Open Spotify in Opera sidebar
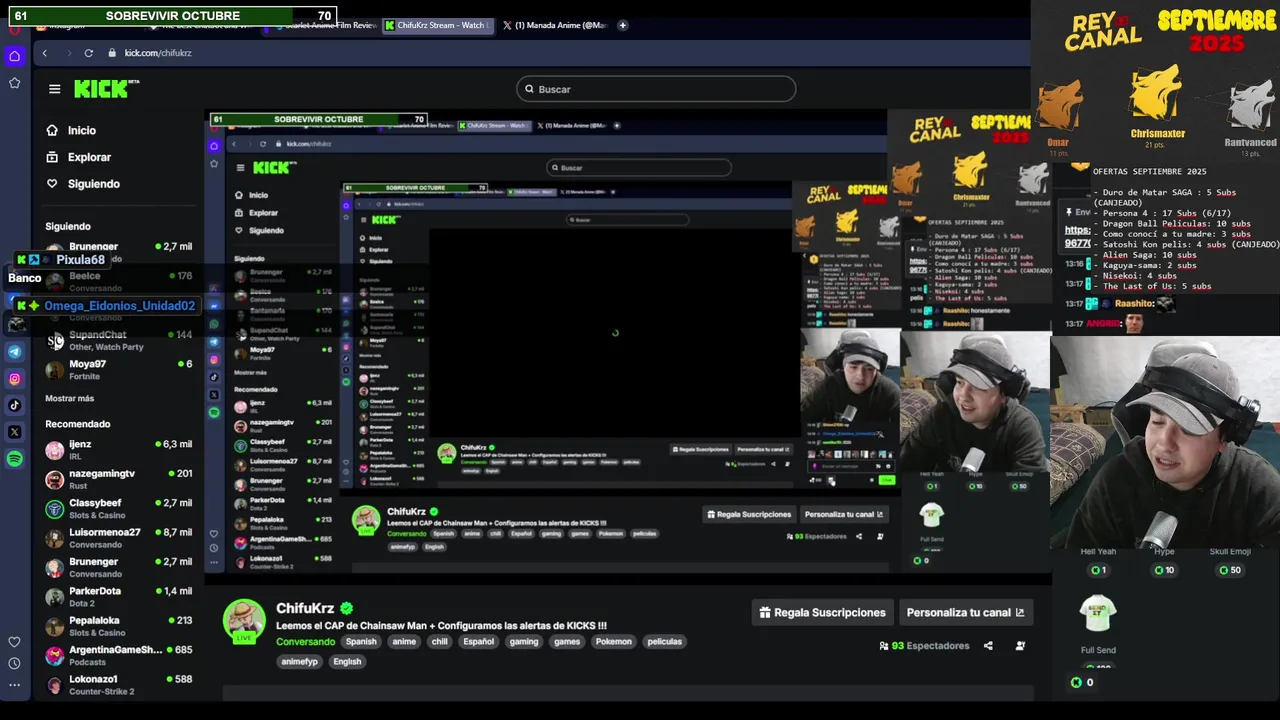 click(14, 459)
